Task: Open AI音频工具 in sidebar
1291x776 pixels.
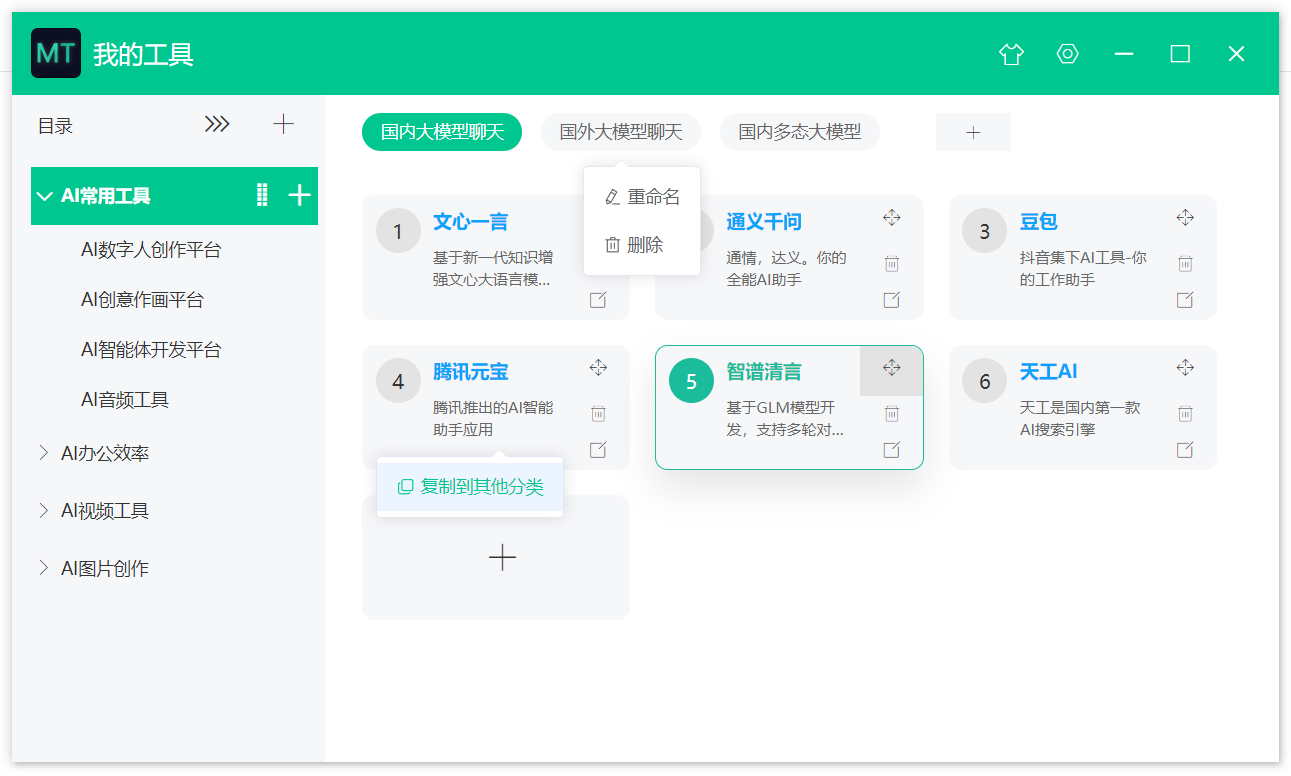Action: pyautogui.click(x=125, y=400)
